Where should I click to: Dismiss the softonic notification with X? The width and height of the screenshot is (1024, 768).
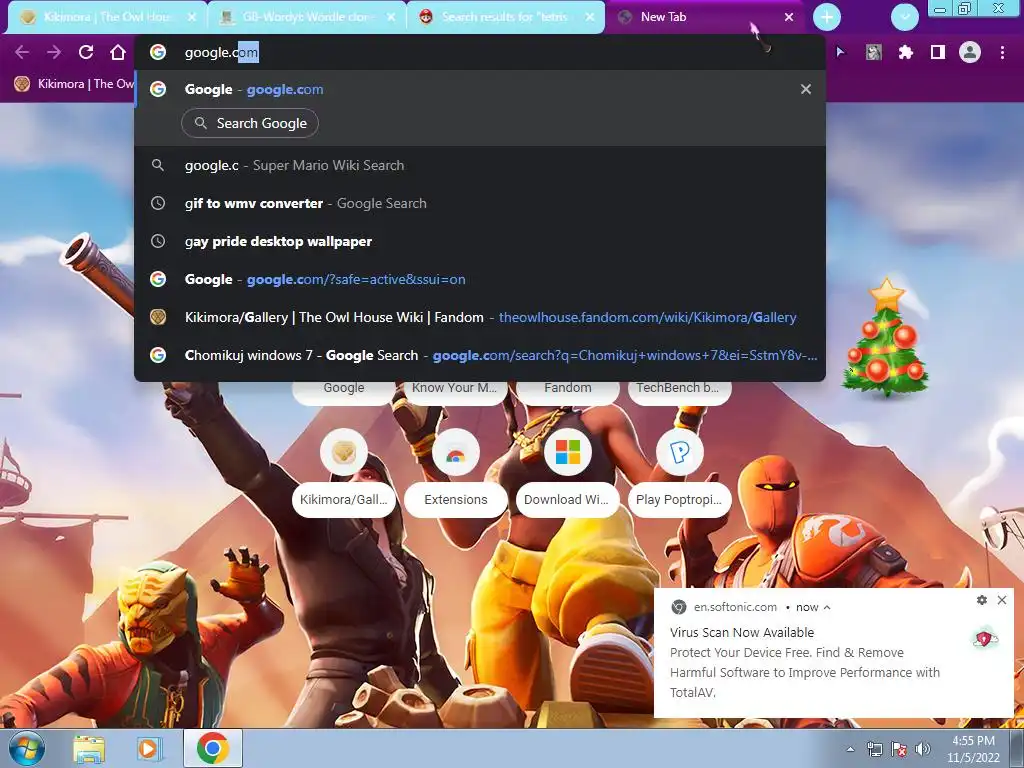(1002, 600)
